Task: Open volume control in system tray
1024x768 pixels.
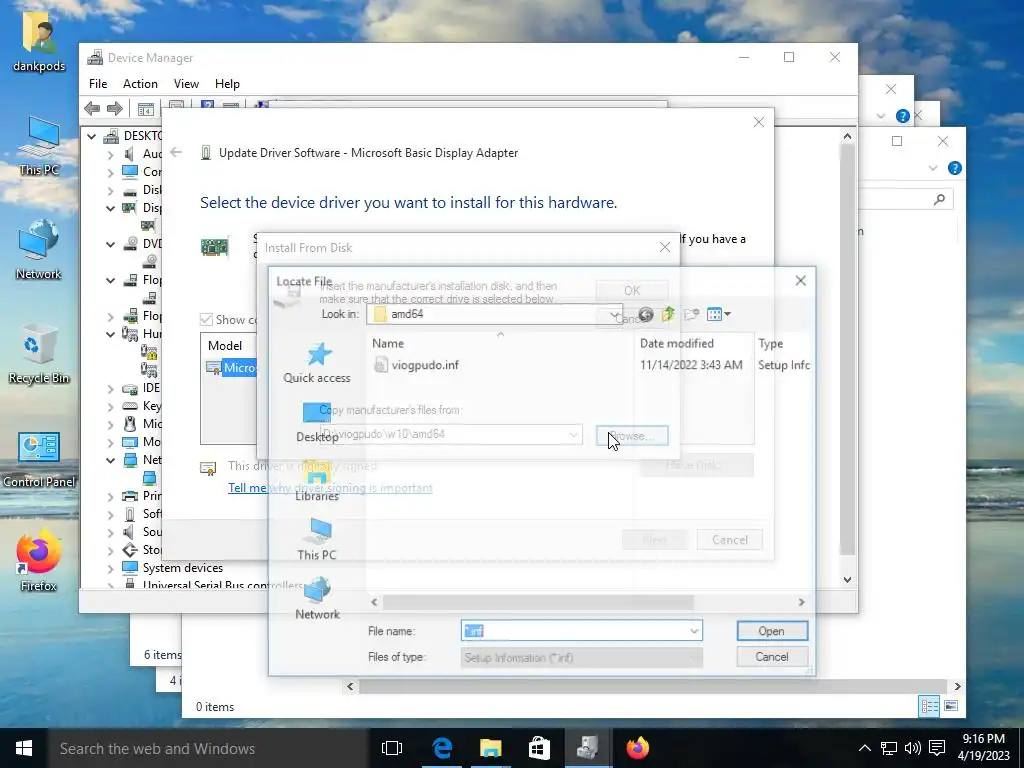Action: 912,748
